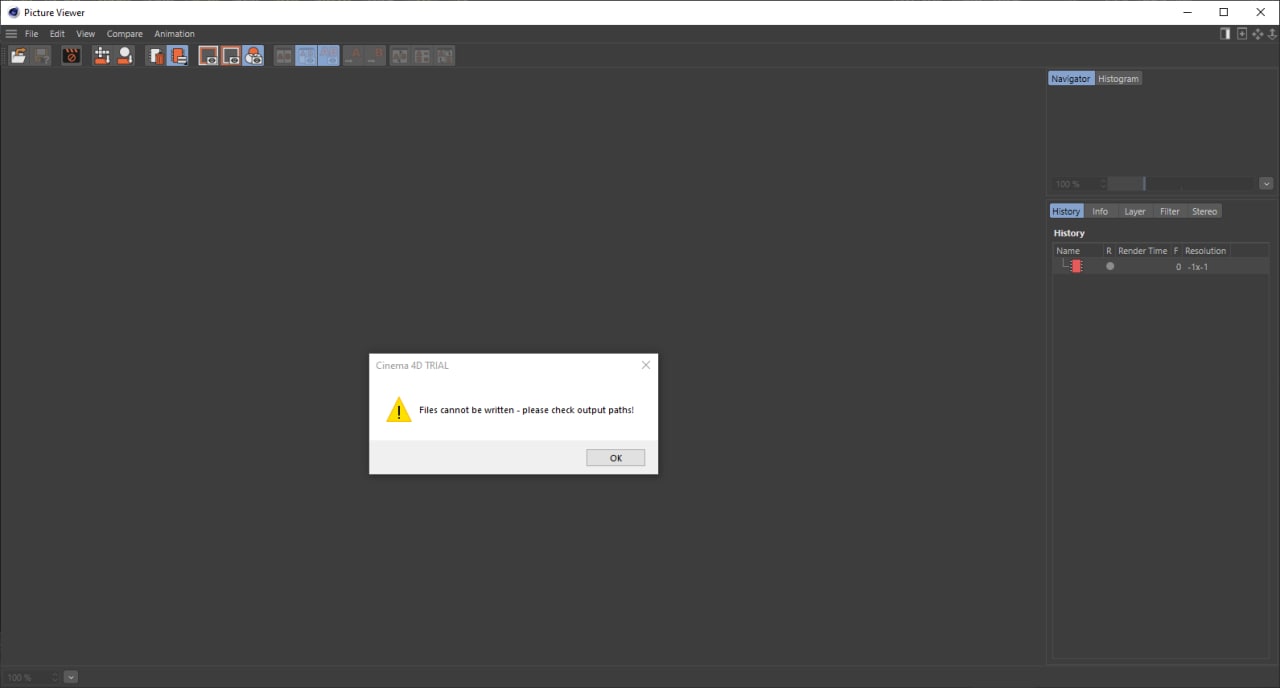Click the Name column header
Image resolution: width=1280 pixels, height=688 pixels.
coord(1078,251)
